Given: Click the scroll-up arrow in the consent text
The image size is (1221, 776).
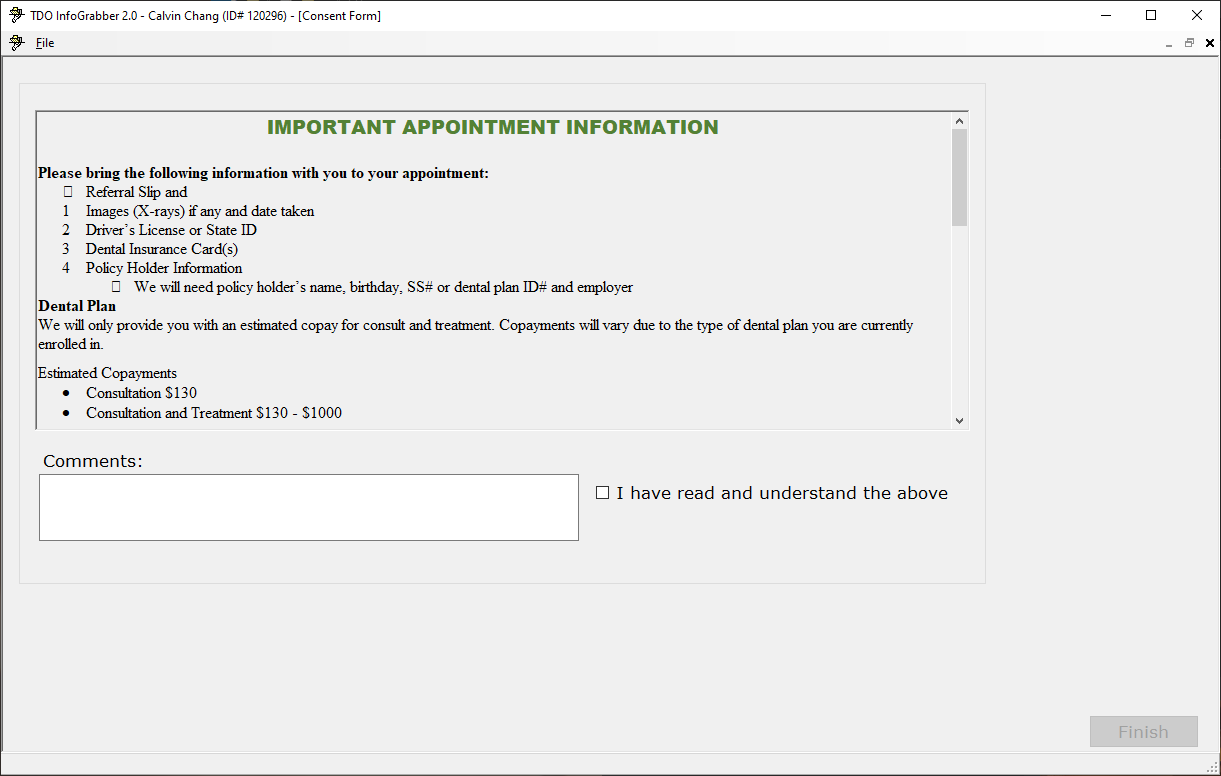Looking at the screenshot, I should click(x=960, y=121).
